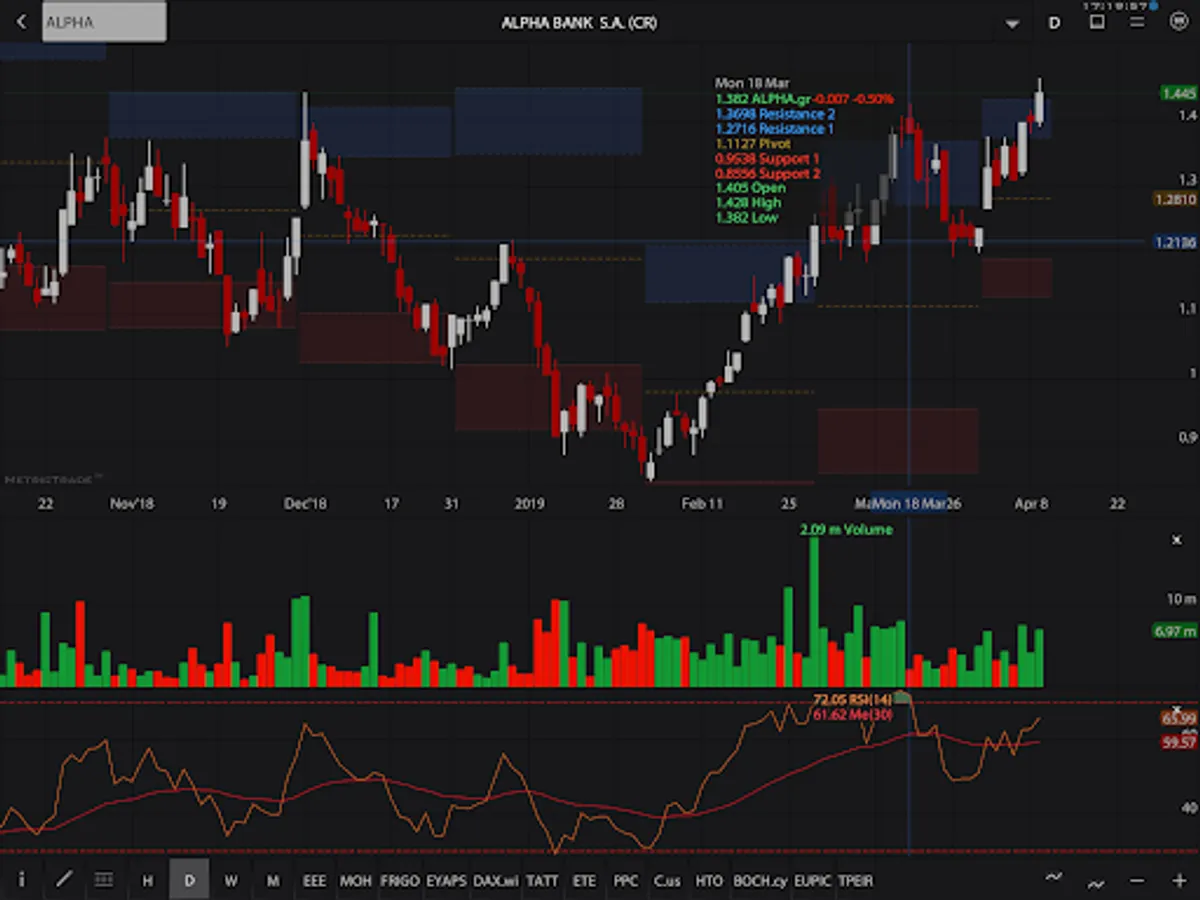
Task: Click the upper wave indicator icon
Action: point(1054,877)
